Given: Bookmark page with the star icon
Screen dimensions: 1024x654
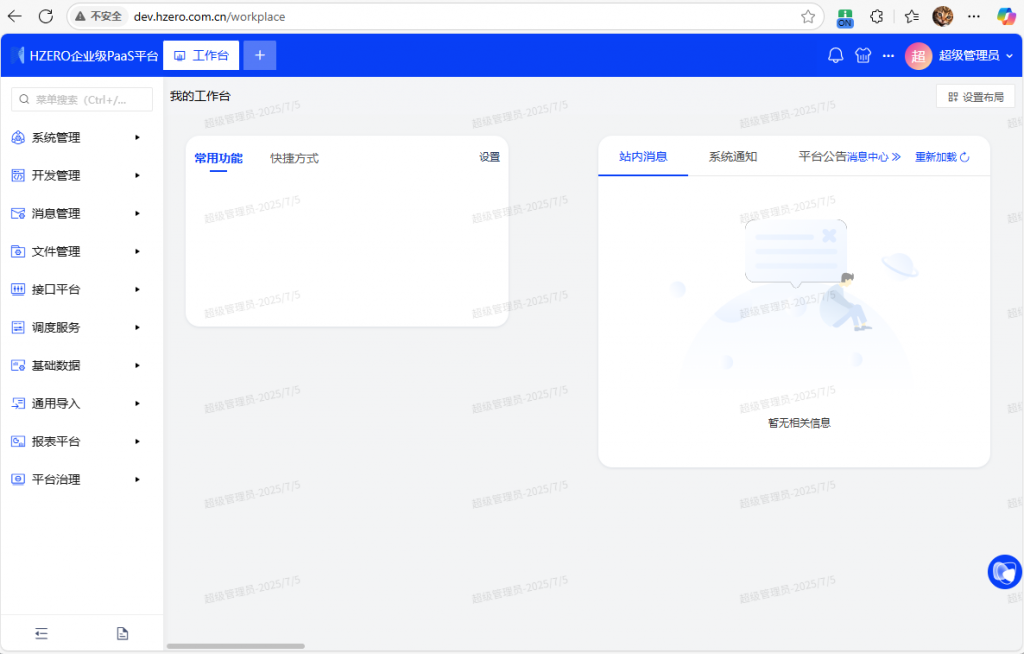Looking at the screenshot, I should point(808,16).
